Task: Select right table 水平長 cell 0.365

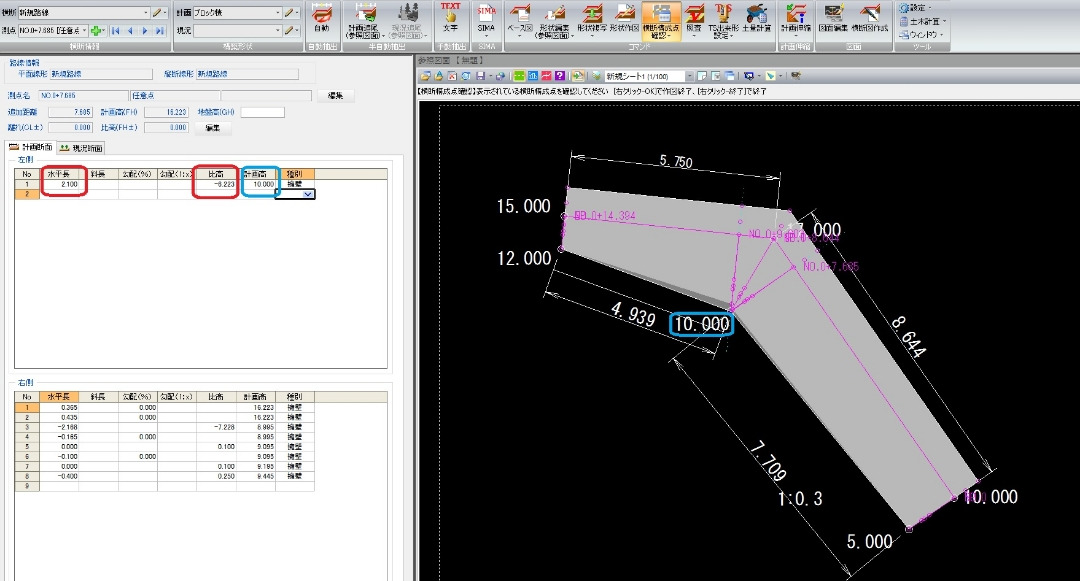Action: coord(59,408)
